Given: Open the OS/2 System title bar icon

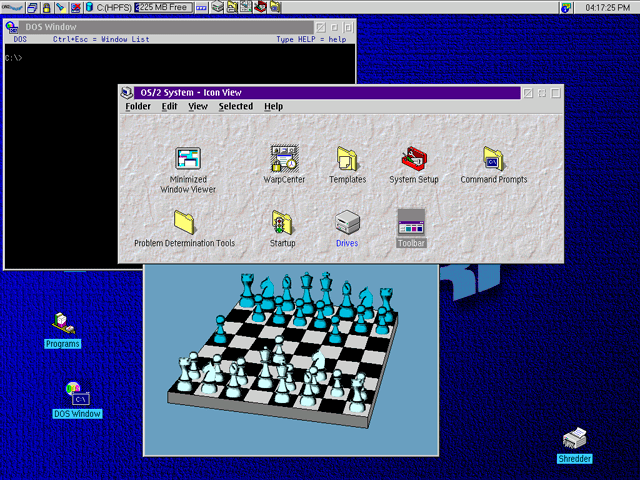Looking at the screenshot, I should point(127,93).
